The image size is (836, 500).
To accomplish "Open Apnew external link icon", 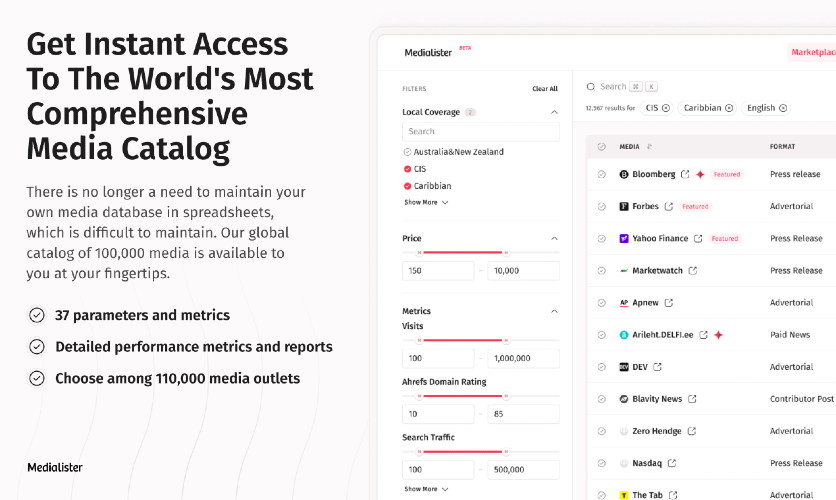I will pyautogui.click(x=669, y=303).
